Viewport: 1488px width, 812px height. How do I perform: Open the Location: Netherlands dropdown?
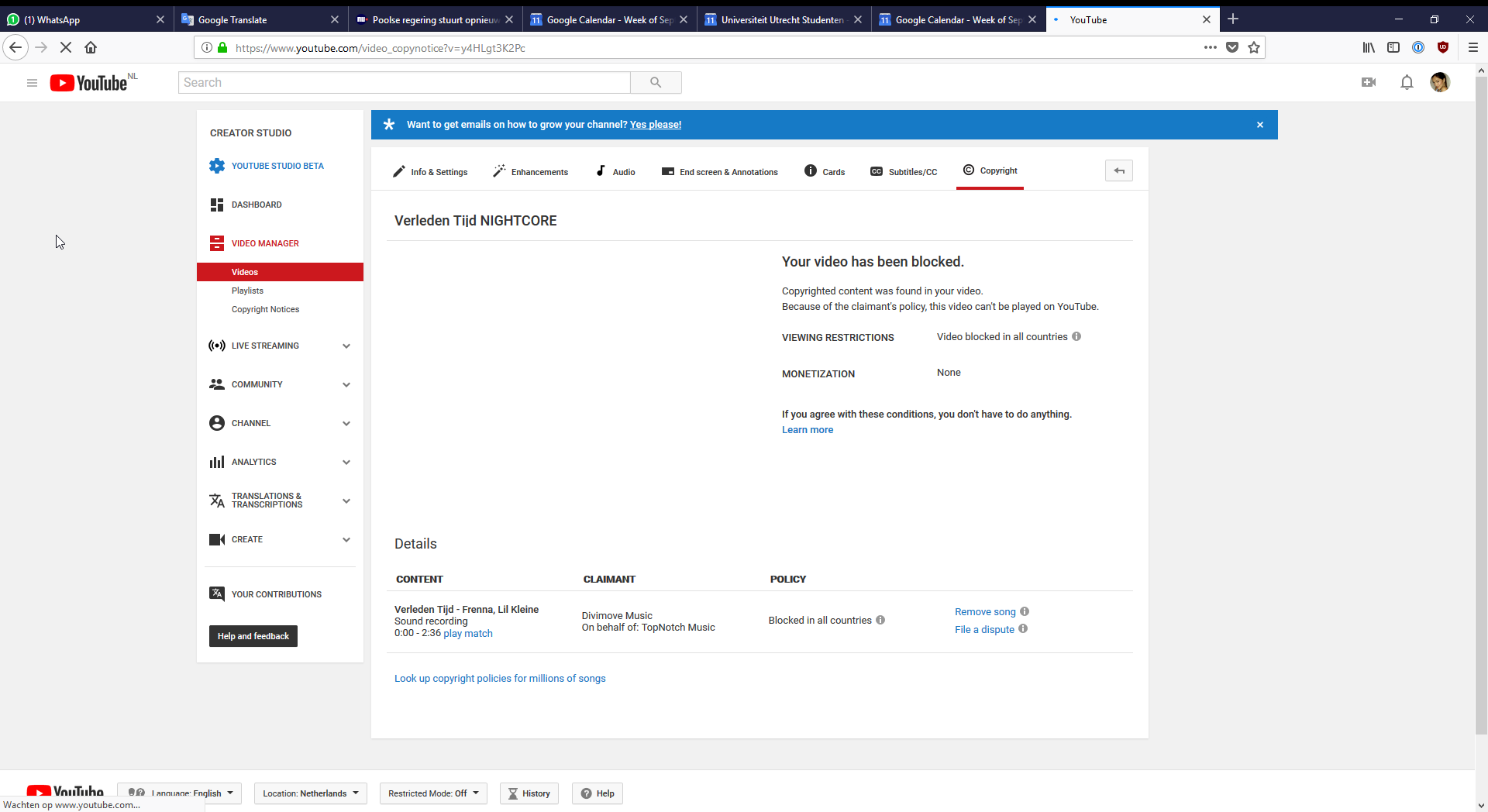pos(310,793)
